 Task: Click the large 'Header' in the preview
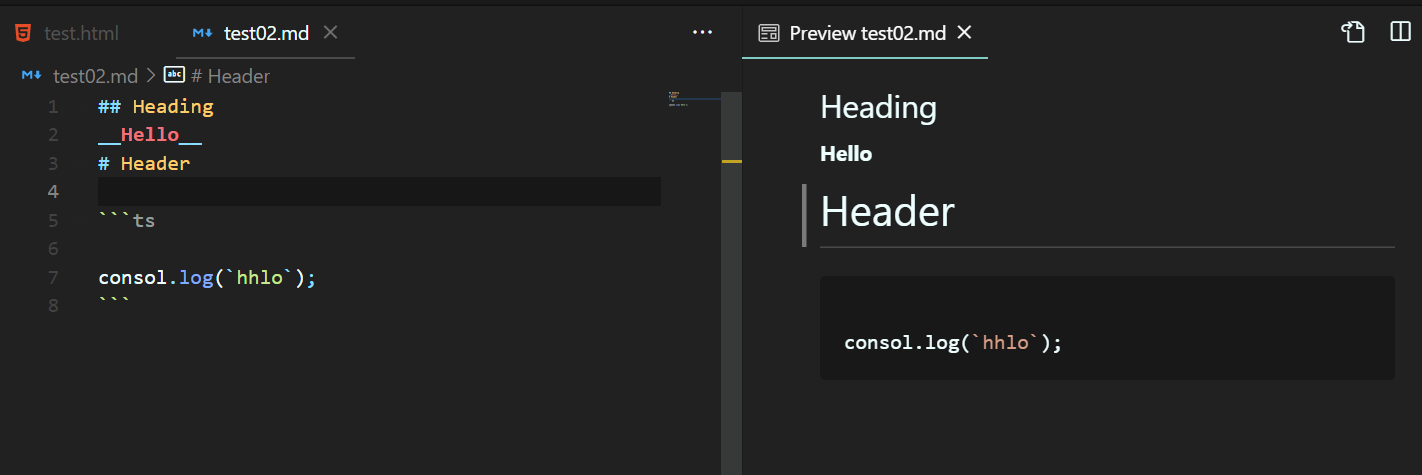click(x=887, y=212)
